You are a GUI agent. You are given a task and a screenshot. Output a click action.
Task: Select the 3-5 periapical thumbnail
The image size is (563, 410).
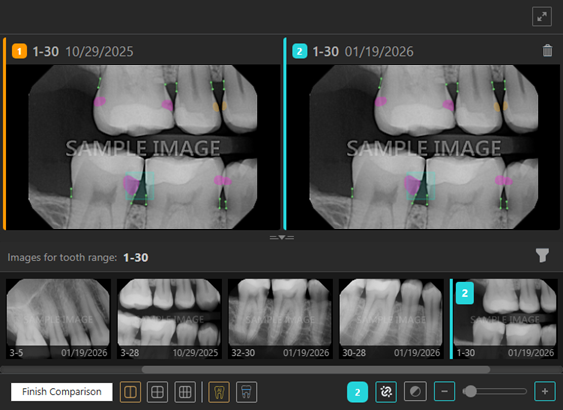tap(58, 319)
